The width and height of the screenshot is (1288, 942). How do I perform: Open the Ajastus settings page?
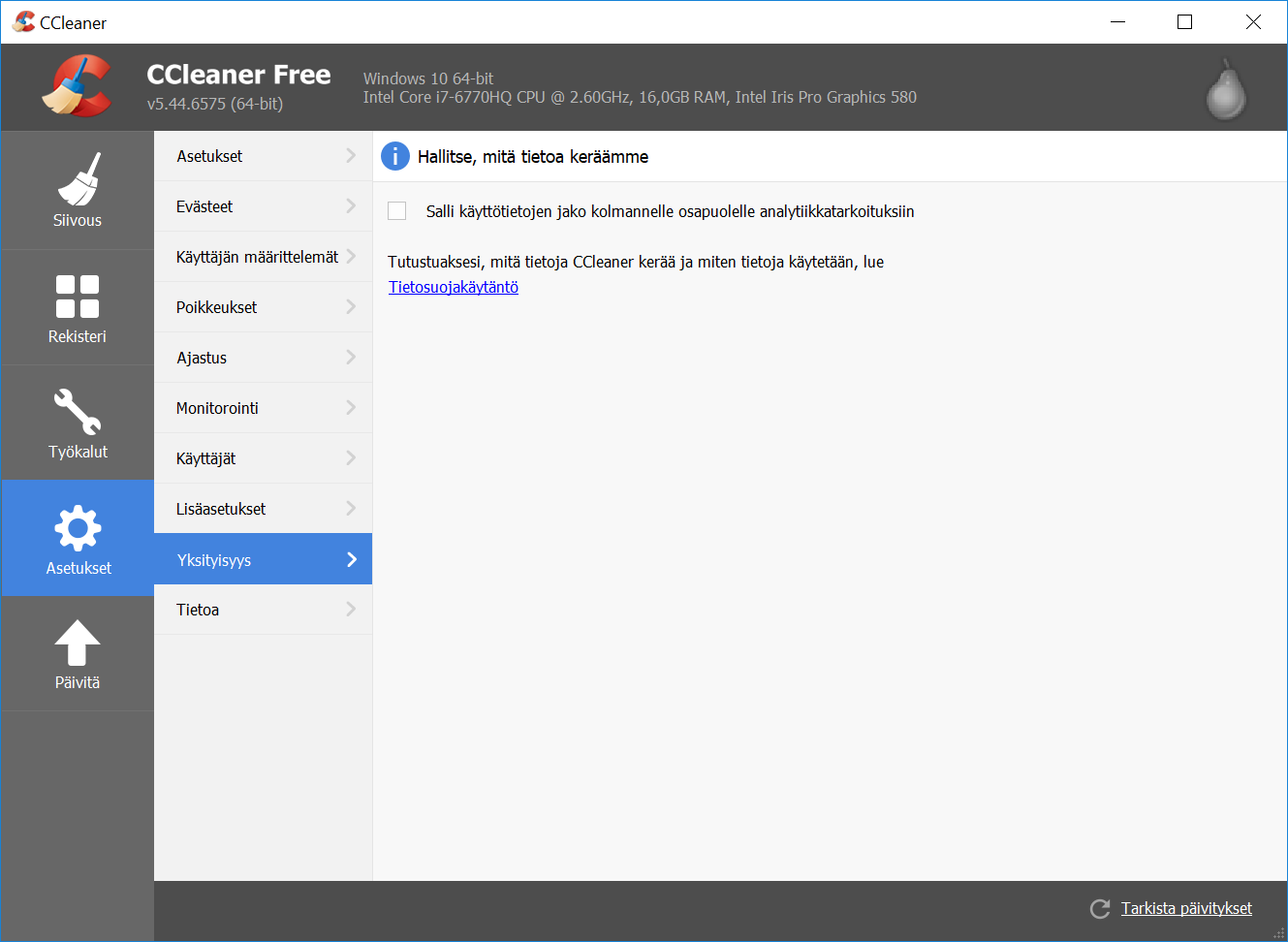[263, 358]
